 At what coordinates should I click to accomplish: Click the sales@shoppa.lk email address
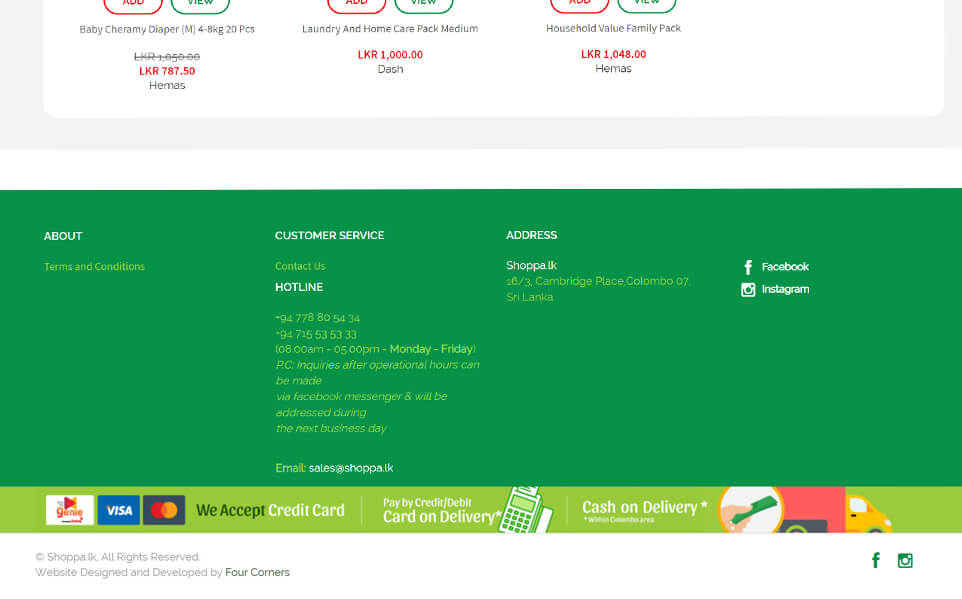pos(351,468)
